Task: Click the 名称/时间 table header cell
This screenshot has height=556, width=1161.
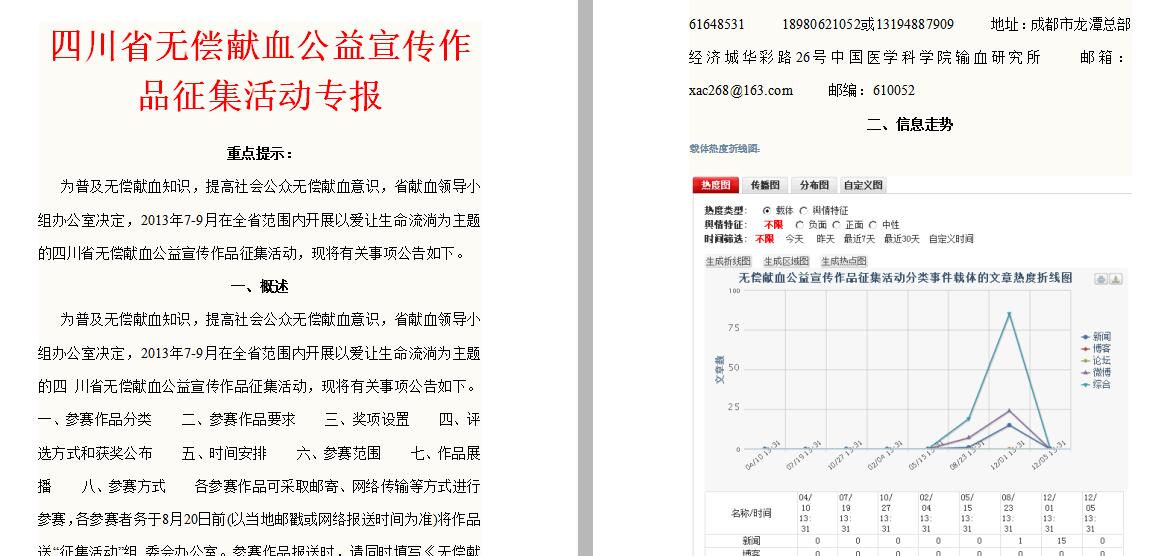Action: click(751, 513)
